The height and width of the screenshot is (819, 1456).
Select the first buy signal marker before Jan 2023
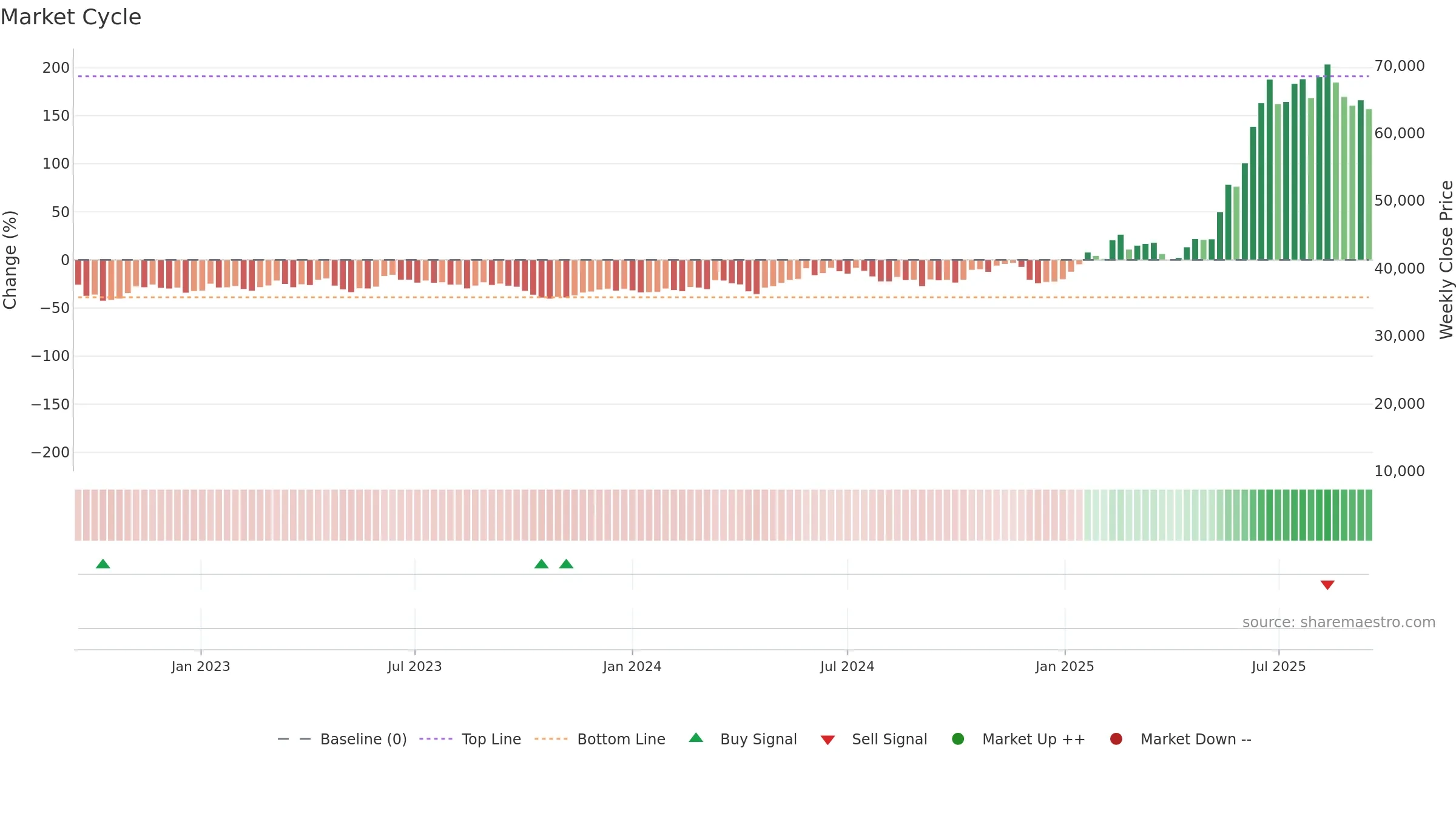[103, 564]
